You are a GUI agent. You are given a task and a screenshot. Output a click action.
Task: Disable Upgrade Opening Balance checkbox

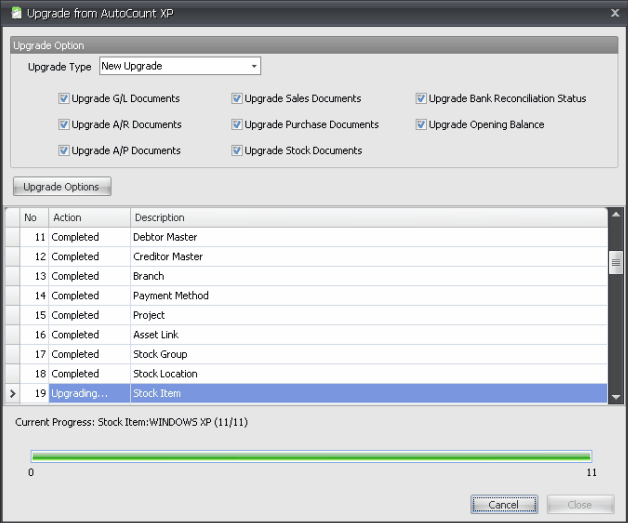point(421,125)
